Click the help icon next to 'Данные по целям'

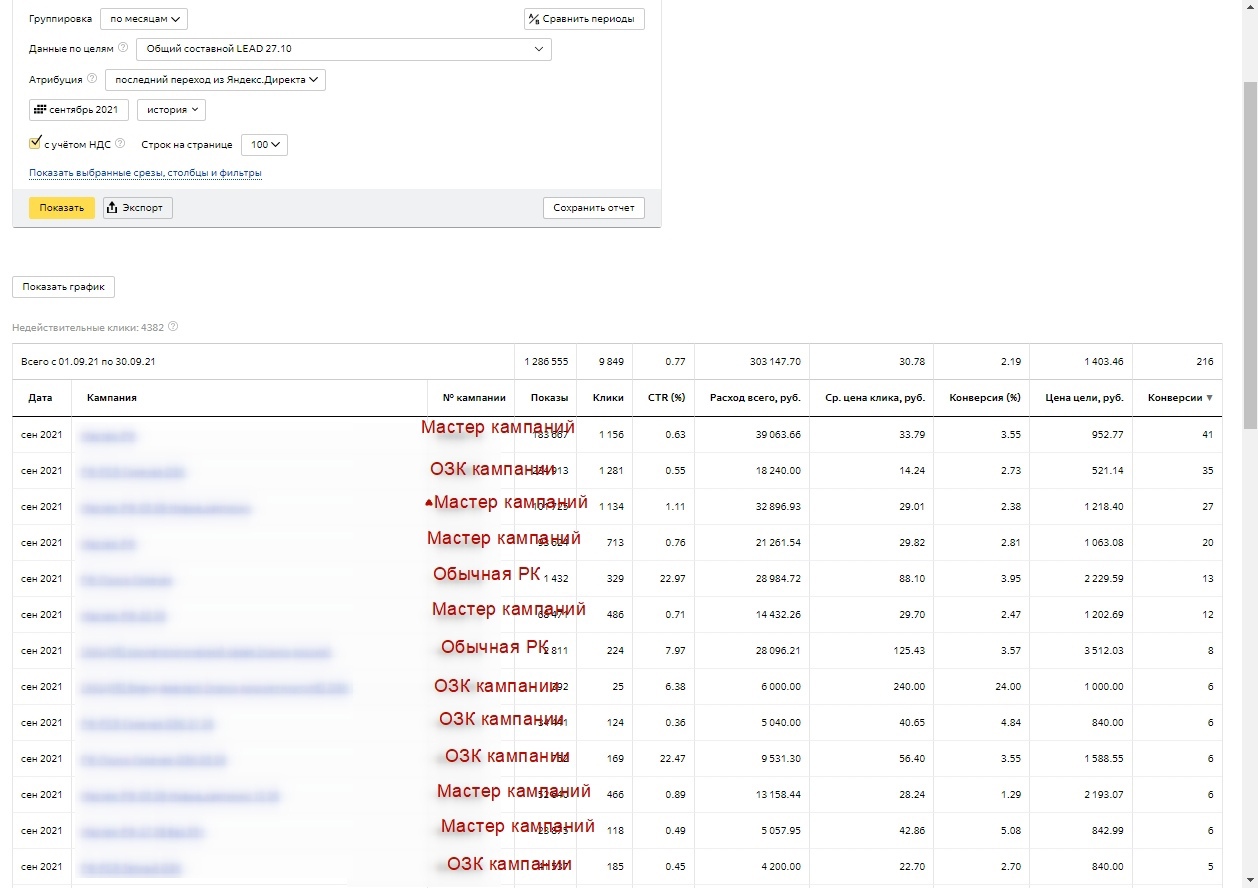click(x=123, y=47)
